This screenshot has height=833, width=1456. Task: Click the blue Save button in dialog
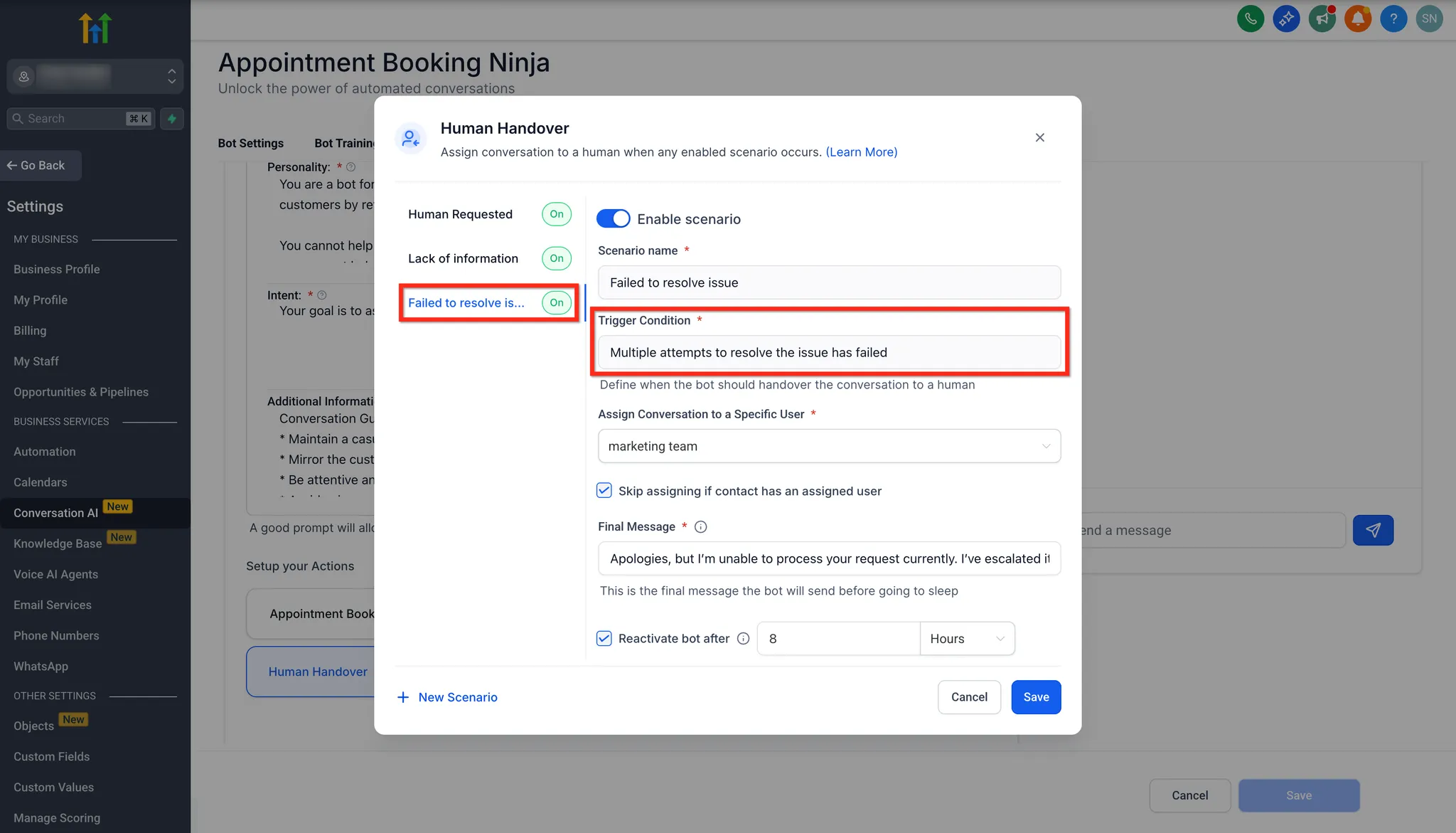(1035, 697)
